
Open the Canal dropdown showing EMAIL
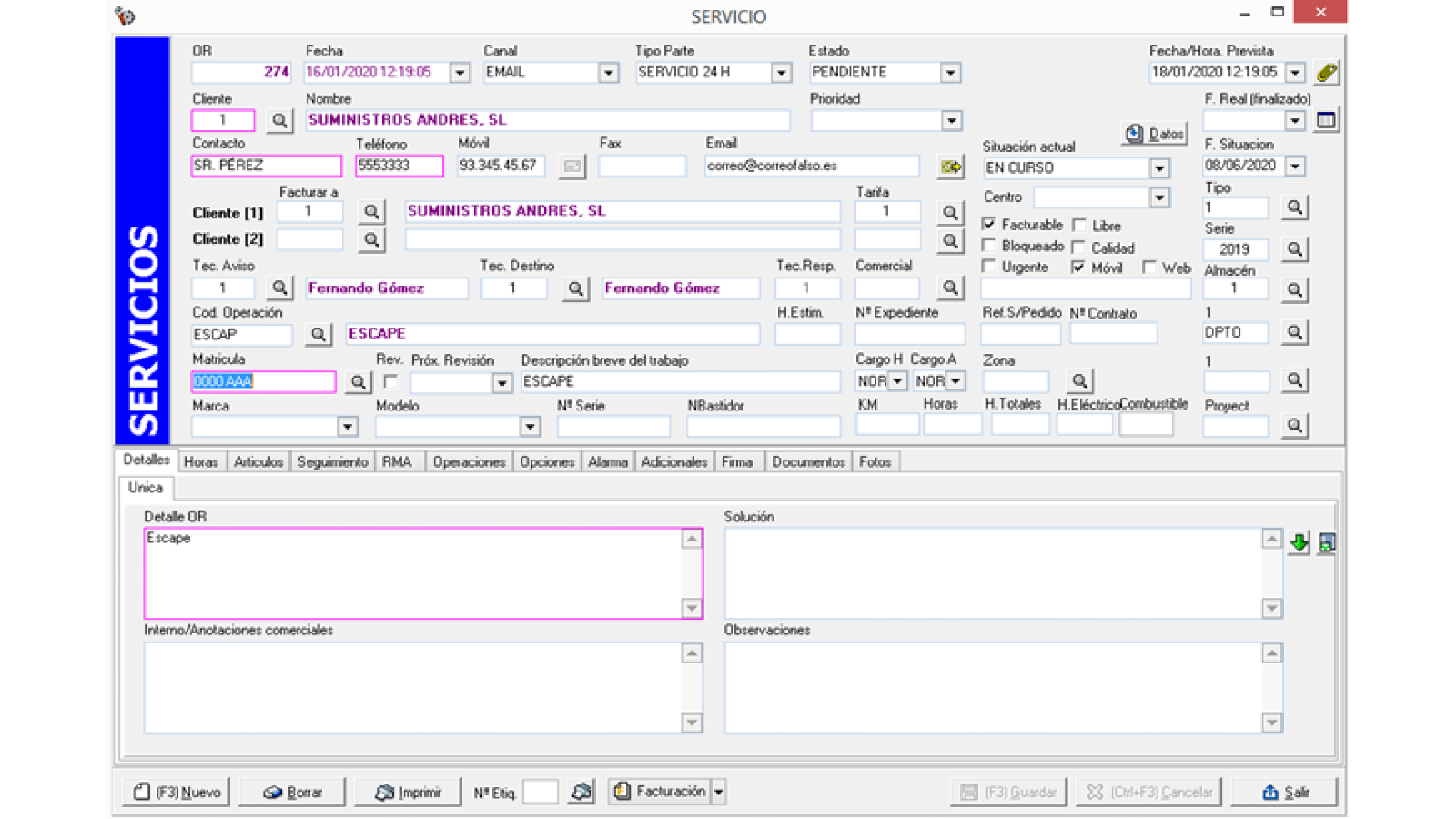pyautogui.click(x=608, y=73)
